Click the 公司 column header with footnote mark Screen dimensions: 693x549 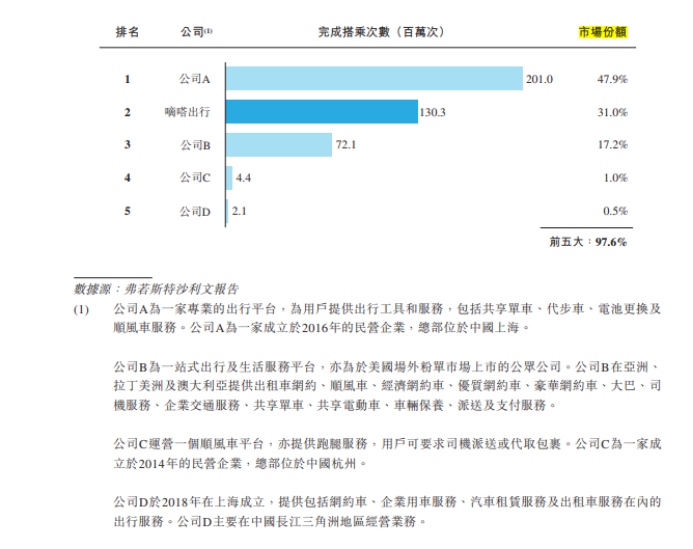[x=195, y=33]
